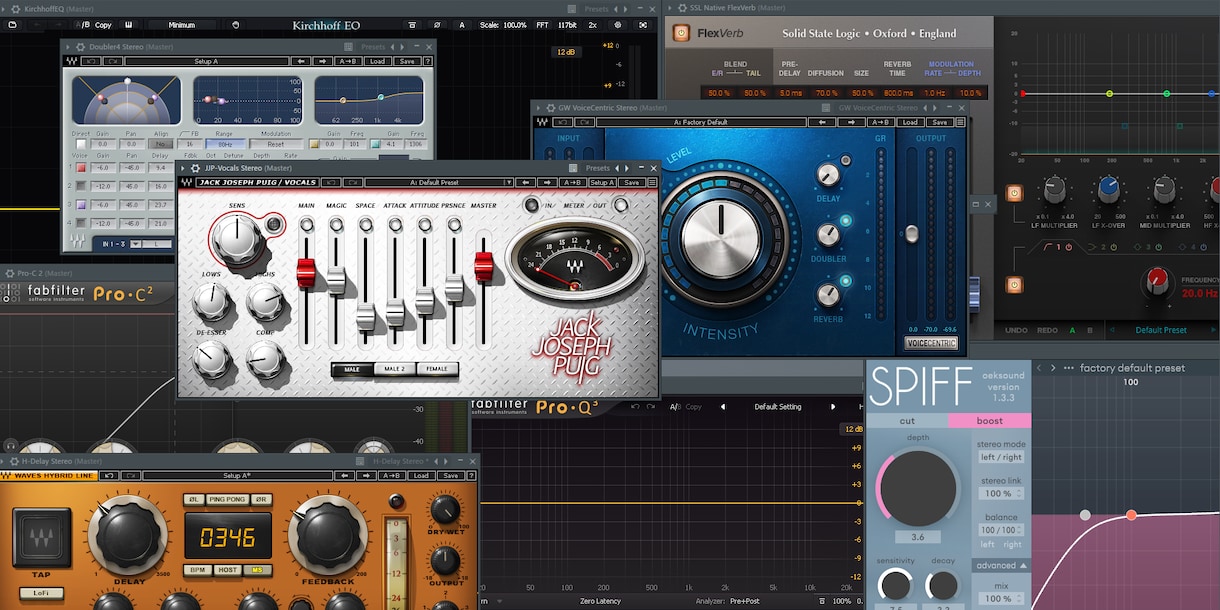Enable LoFi in H-Delay

41,593
